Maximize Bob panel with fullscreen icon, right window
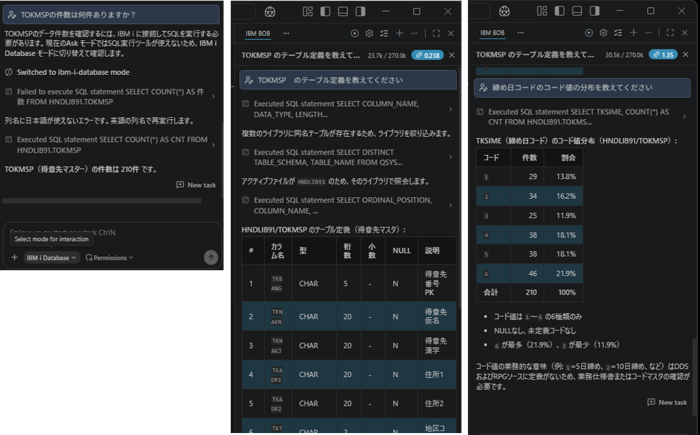Viewport: 700px width, 435px height. point(670,33)
